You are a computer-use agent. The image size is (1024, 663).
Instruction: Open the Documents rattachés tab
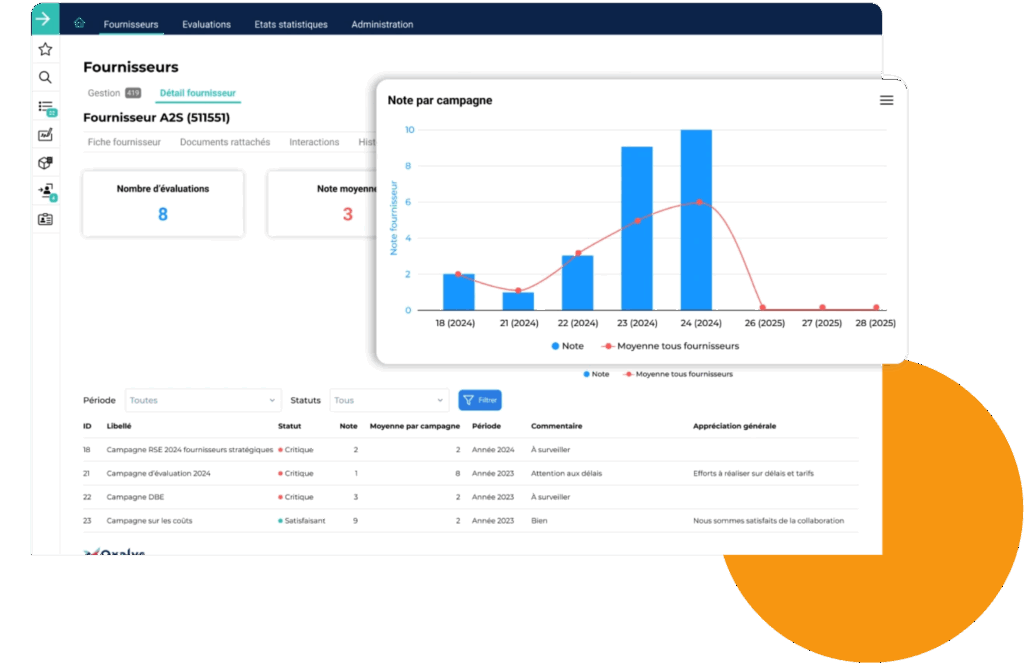[225, 142]
